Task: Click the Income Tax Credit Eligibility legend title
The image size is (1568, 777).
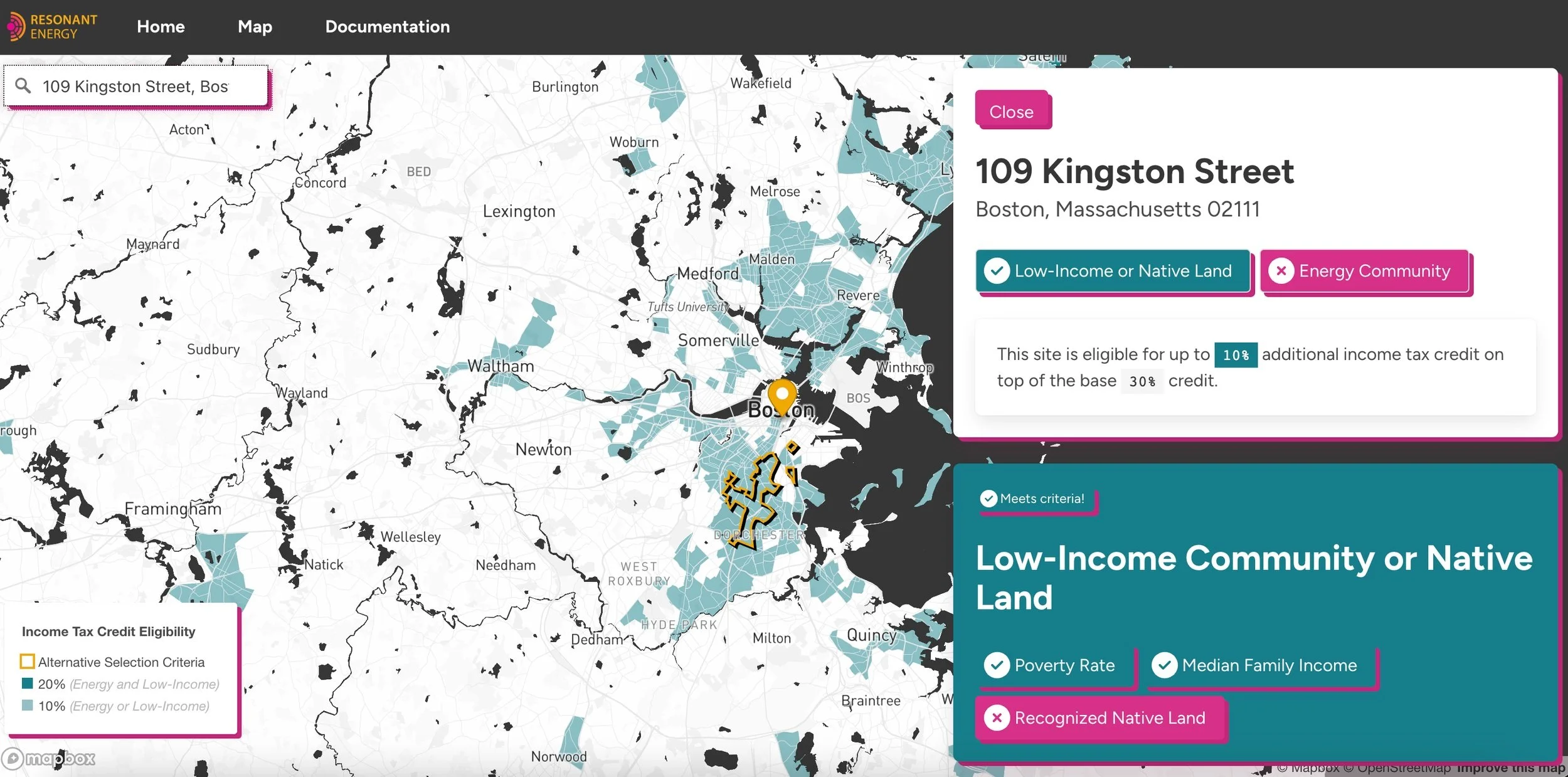Action: pos(109,632)
